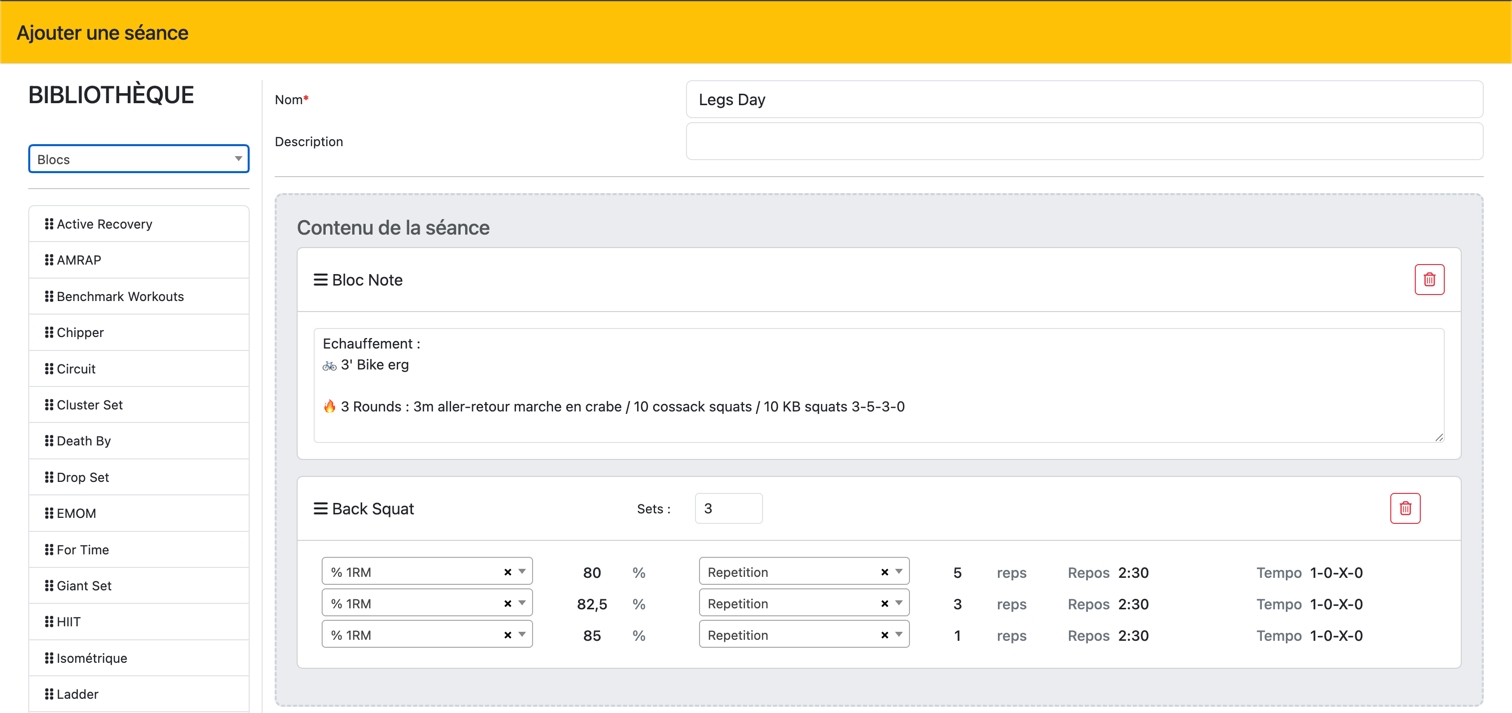
Task: Clear the first row % 1RM selection
Action: click(x=507, y=572)
